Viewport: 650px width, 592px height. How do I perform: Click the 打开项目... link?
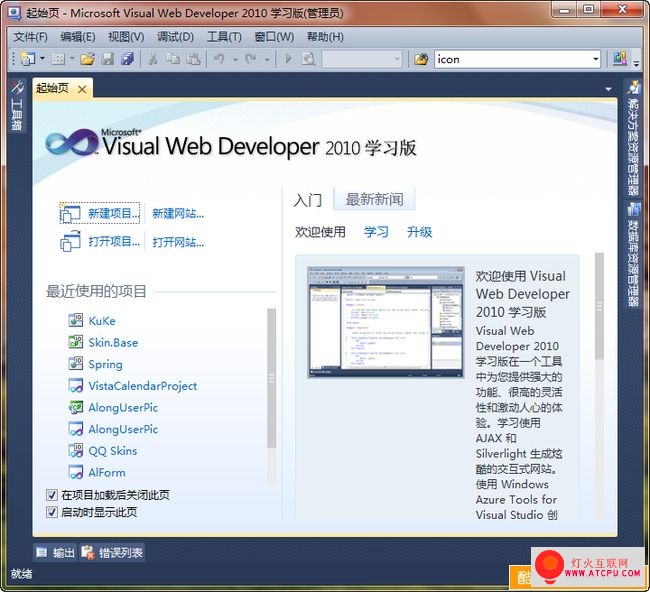(114, 242)
